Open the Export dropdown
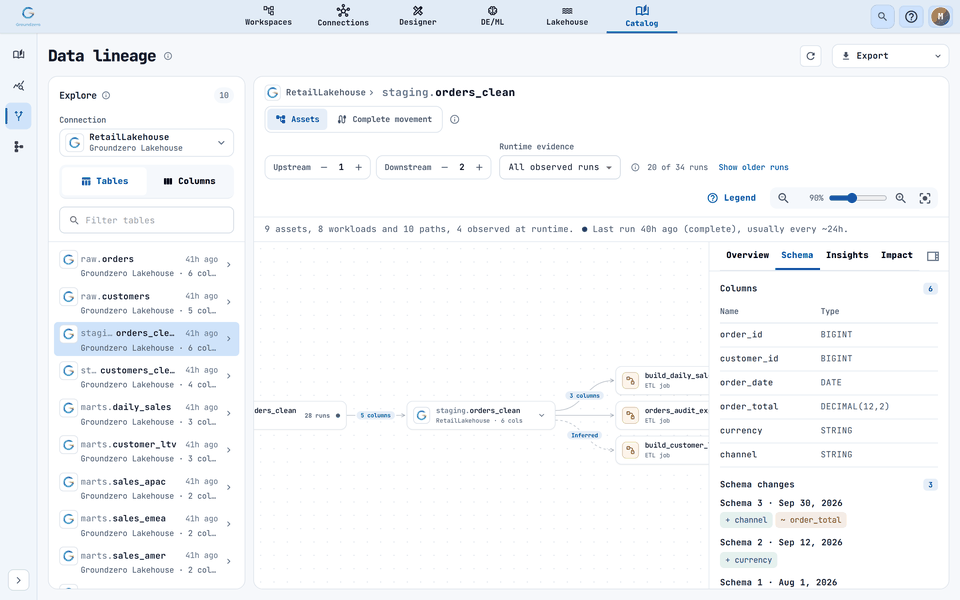 pyautogui.click(x=890, y=56)
